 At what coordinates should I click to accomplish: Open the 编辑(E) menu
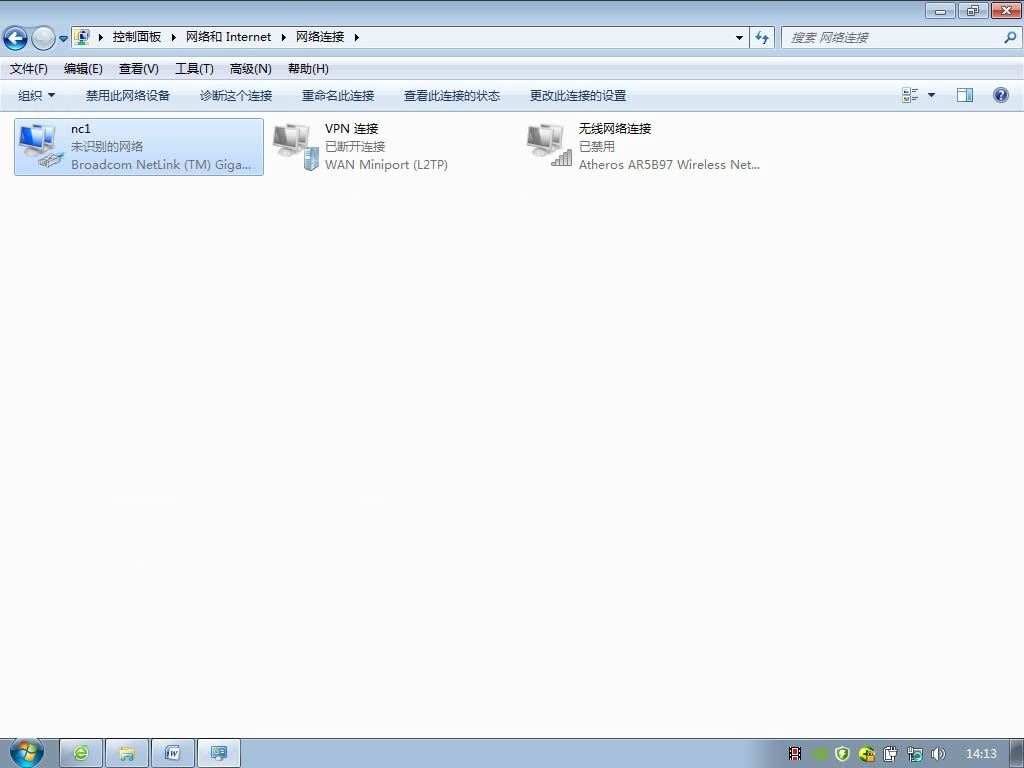83,69
